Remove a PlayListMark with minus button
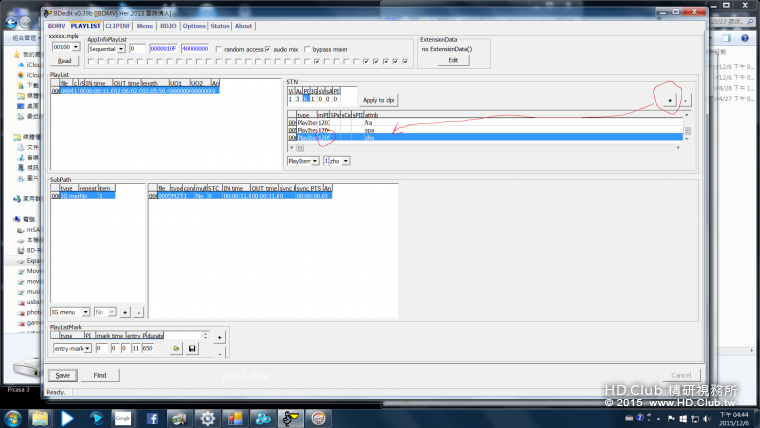The image size is (760, 428). (x=219, y=354)
